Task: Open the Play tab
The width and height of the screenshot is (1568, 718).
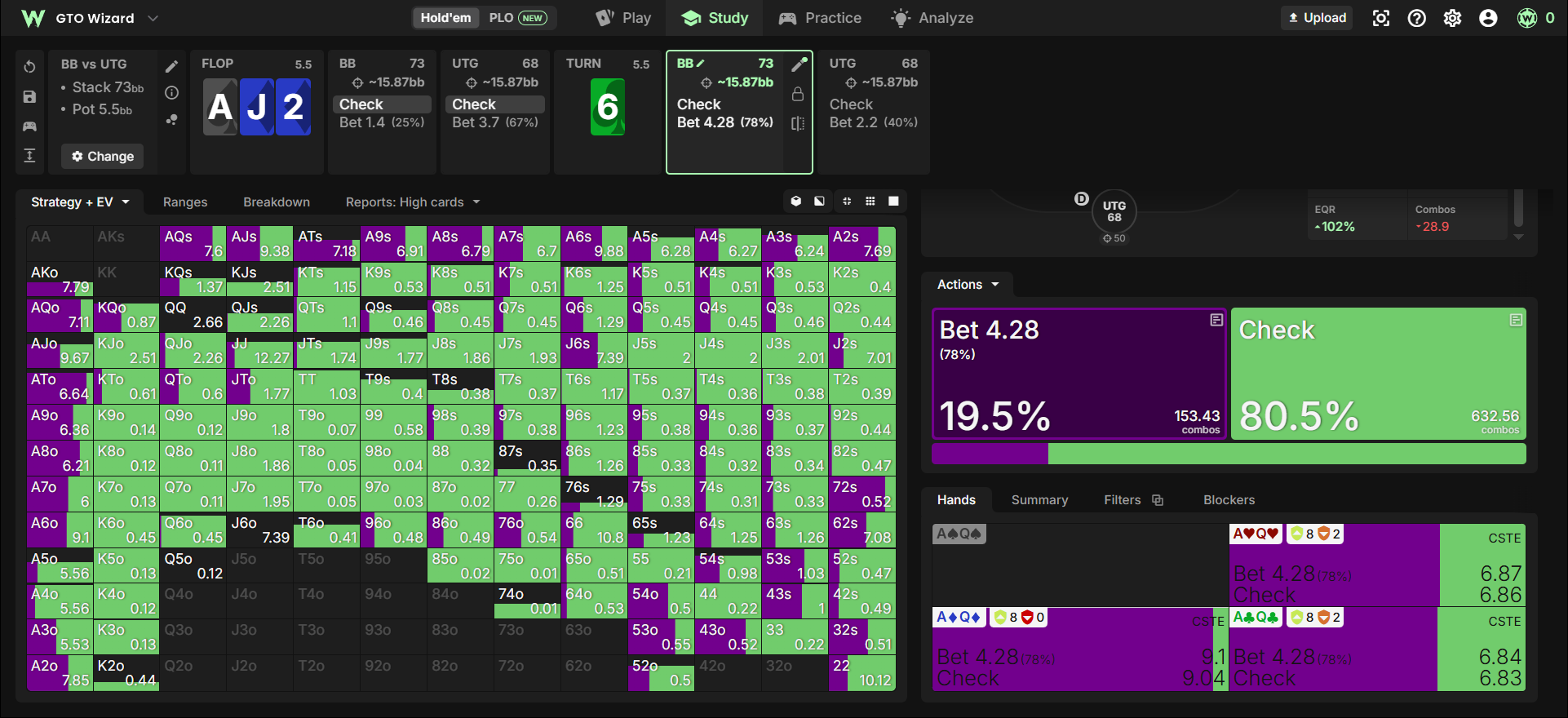Action: [x=623, y=18]
